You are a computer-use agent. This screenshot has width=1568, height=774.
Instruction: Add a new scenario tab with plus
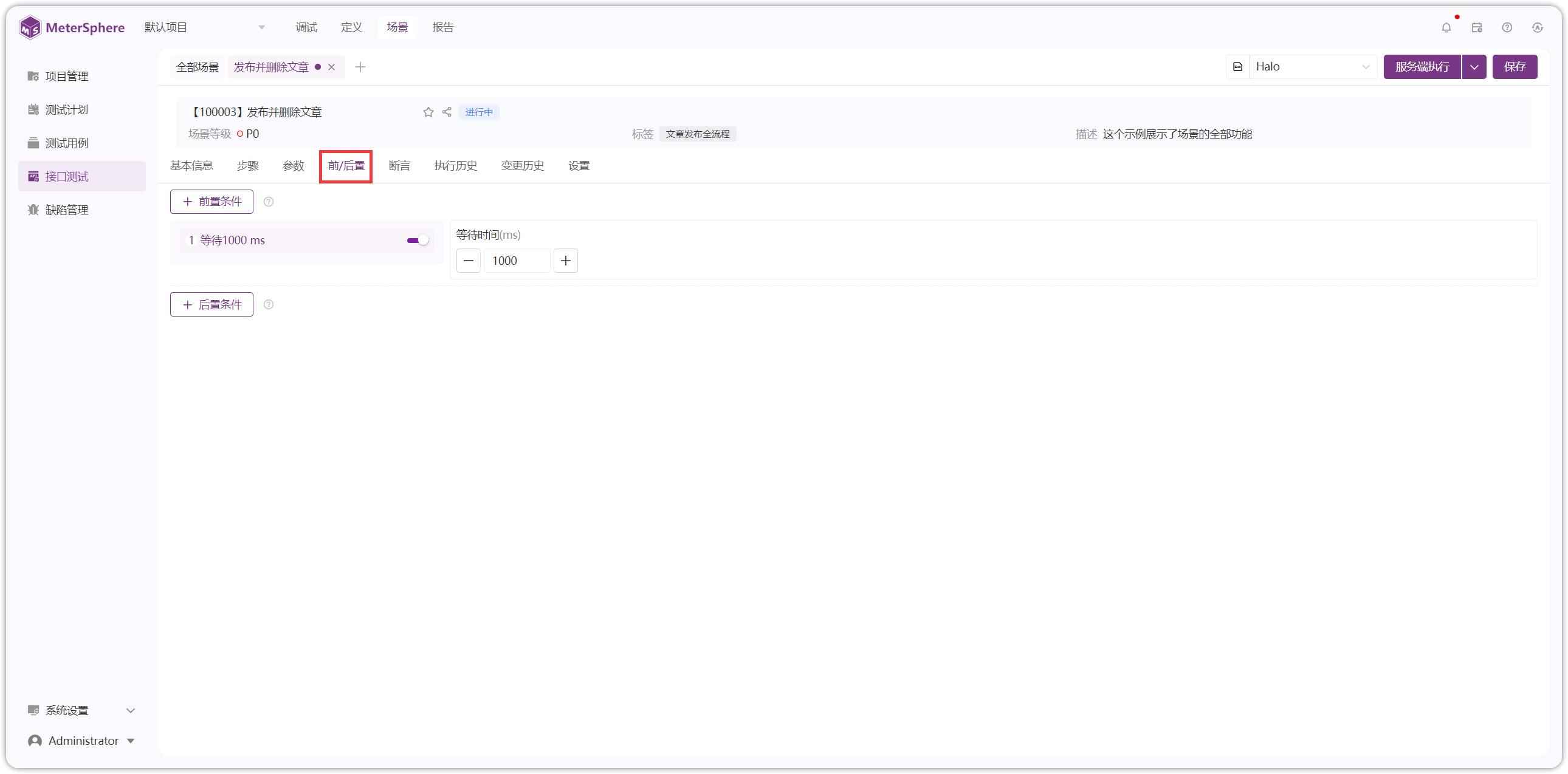pos(360,67)
